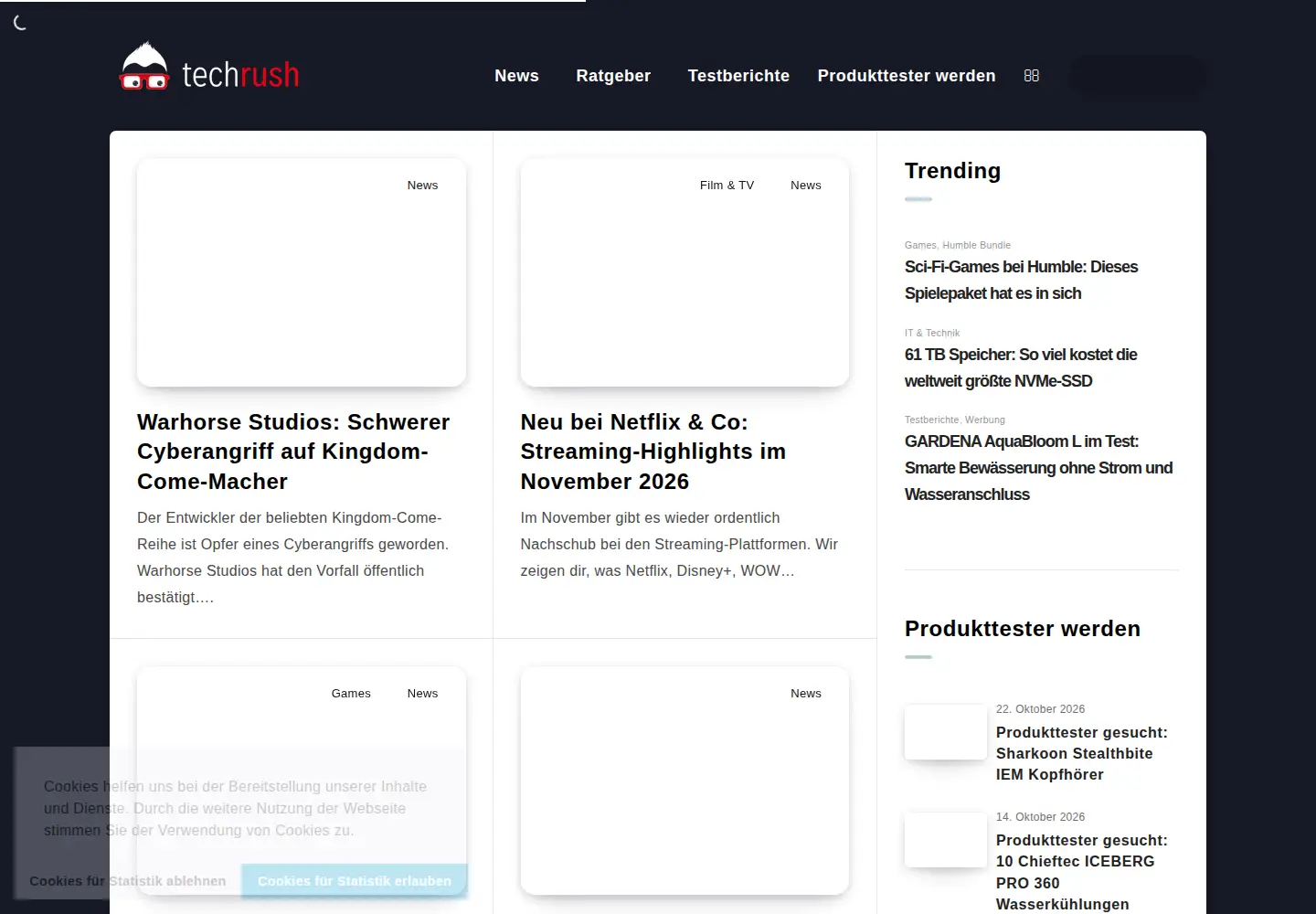Click the dark button at the header's right end

point(1137,76)
